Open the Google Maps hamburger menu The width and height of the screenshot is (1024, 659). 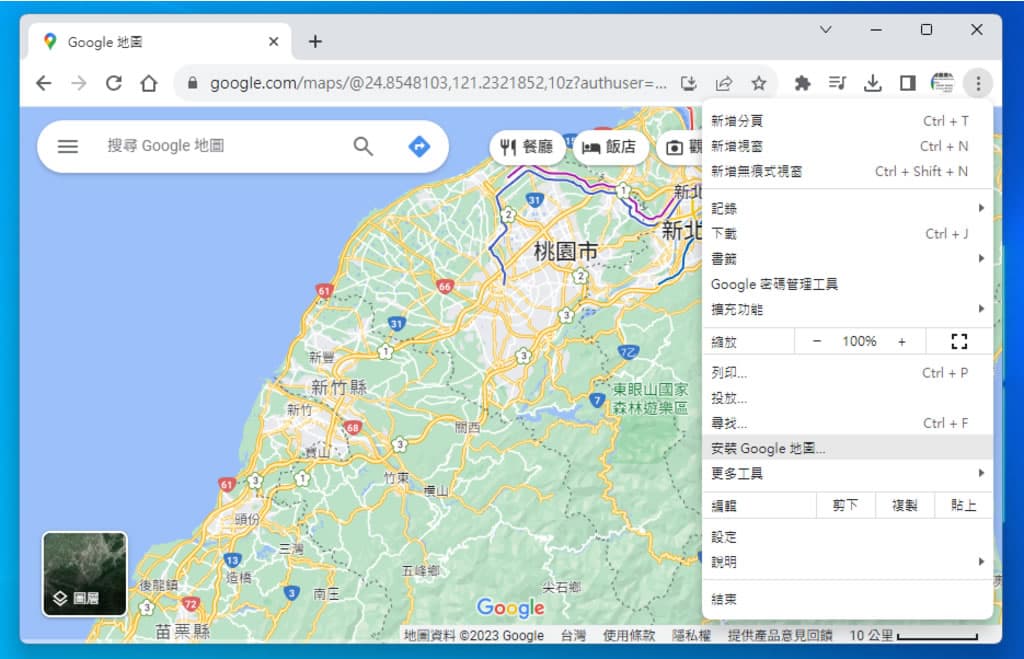[68, 146]
